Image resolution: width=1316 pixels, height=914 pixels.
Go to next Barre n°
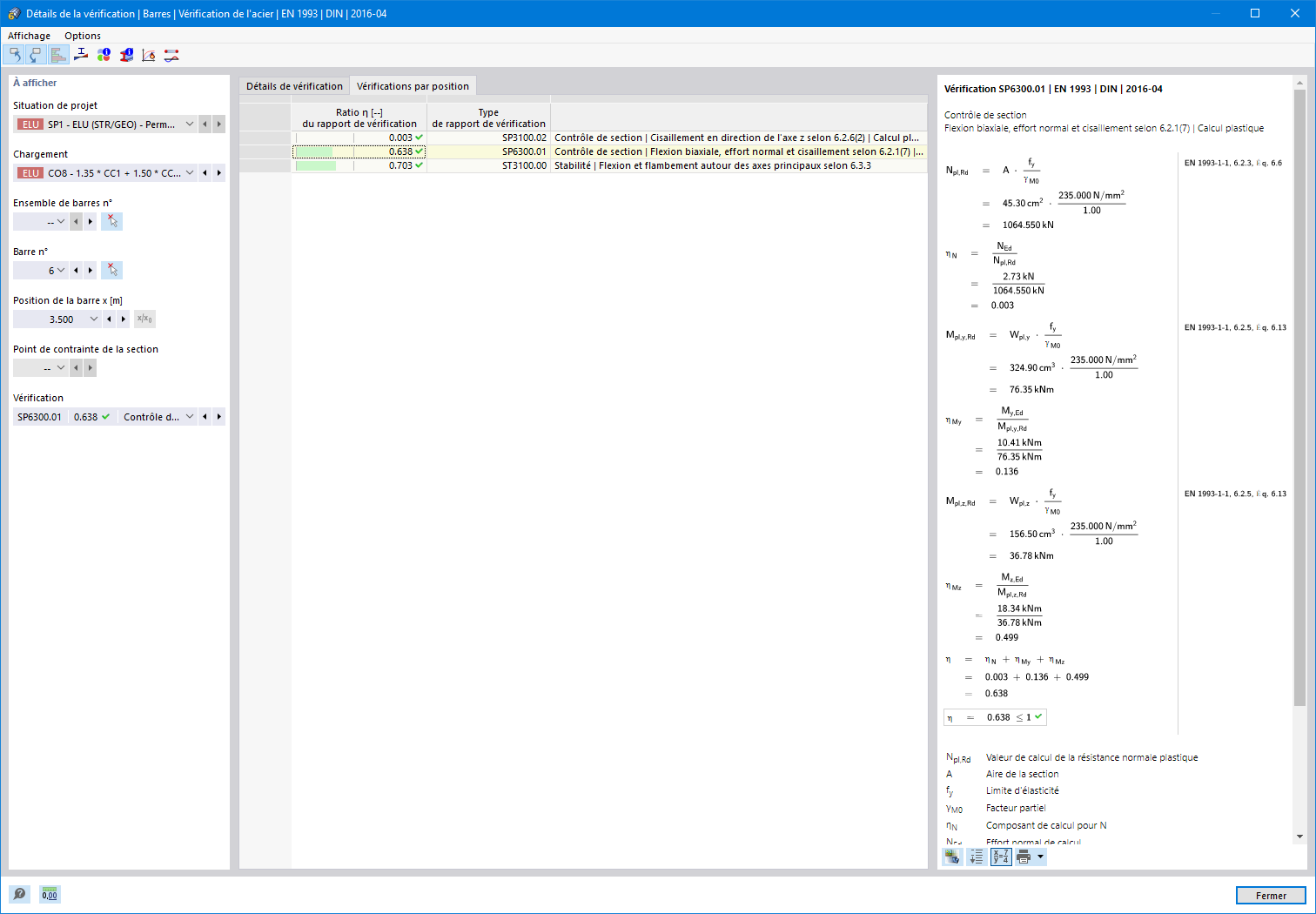[90, 271]
